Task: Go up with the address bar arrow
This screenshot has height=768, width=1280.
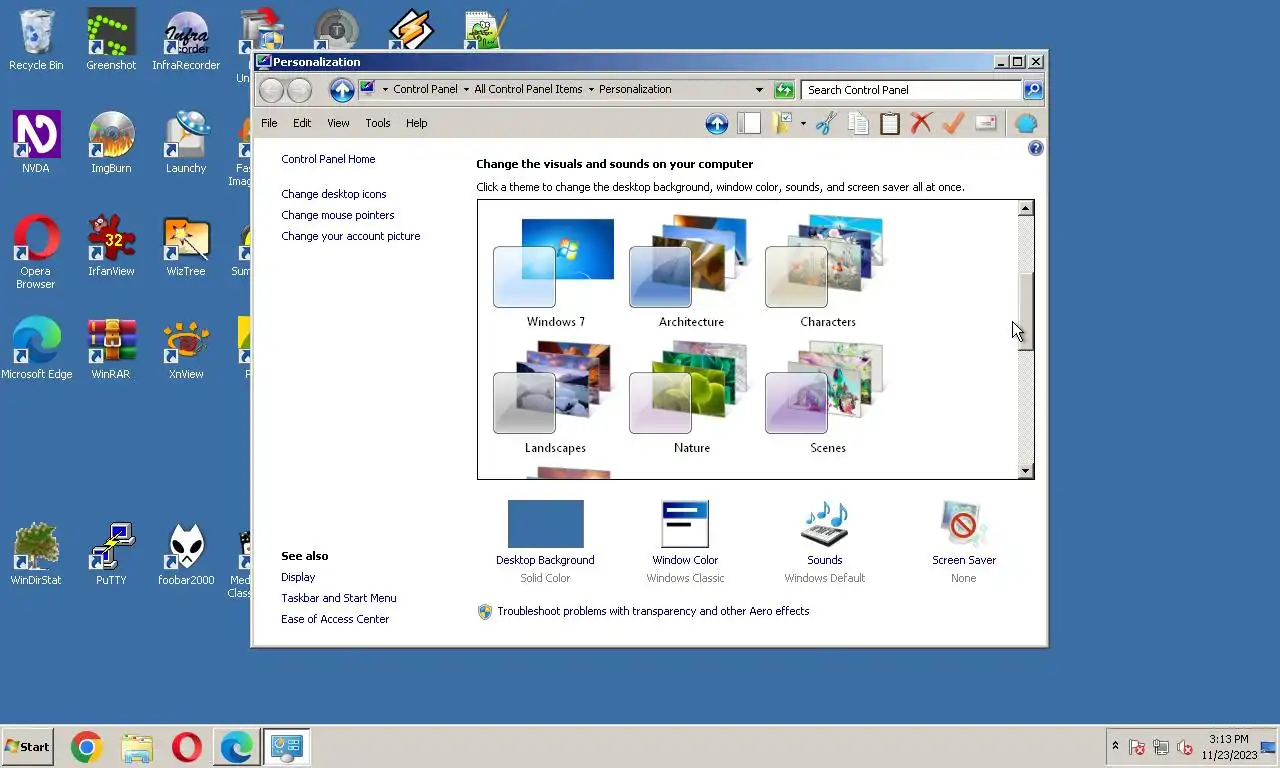Action: click(342, 90)
